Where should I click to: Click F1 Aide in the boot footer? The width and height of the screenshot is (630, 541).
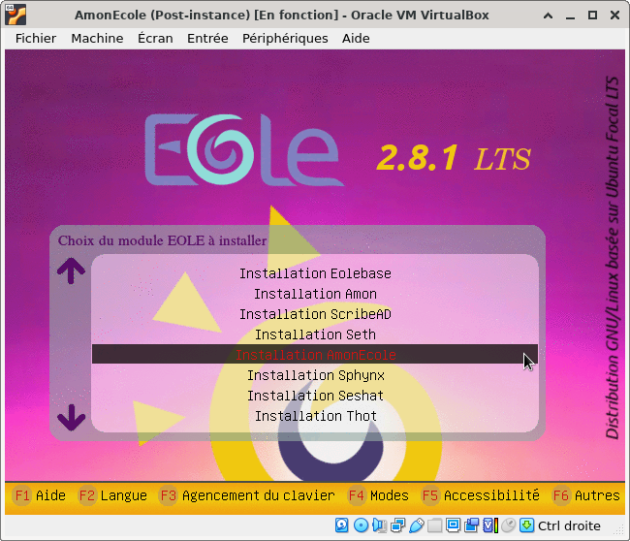pyautogui.click(x=39, y=495)
